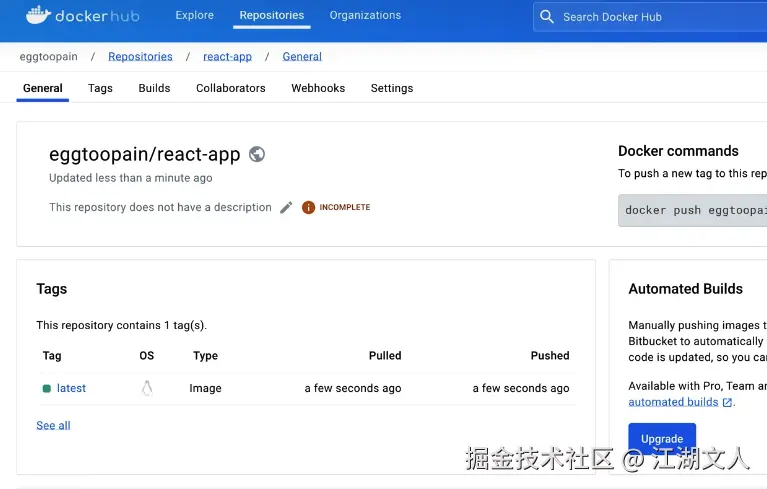Switch to the Builds tab
Image resolution: width=767 pixels, height=489 pixels.
pyautogui.click(x=154, y=88)
